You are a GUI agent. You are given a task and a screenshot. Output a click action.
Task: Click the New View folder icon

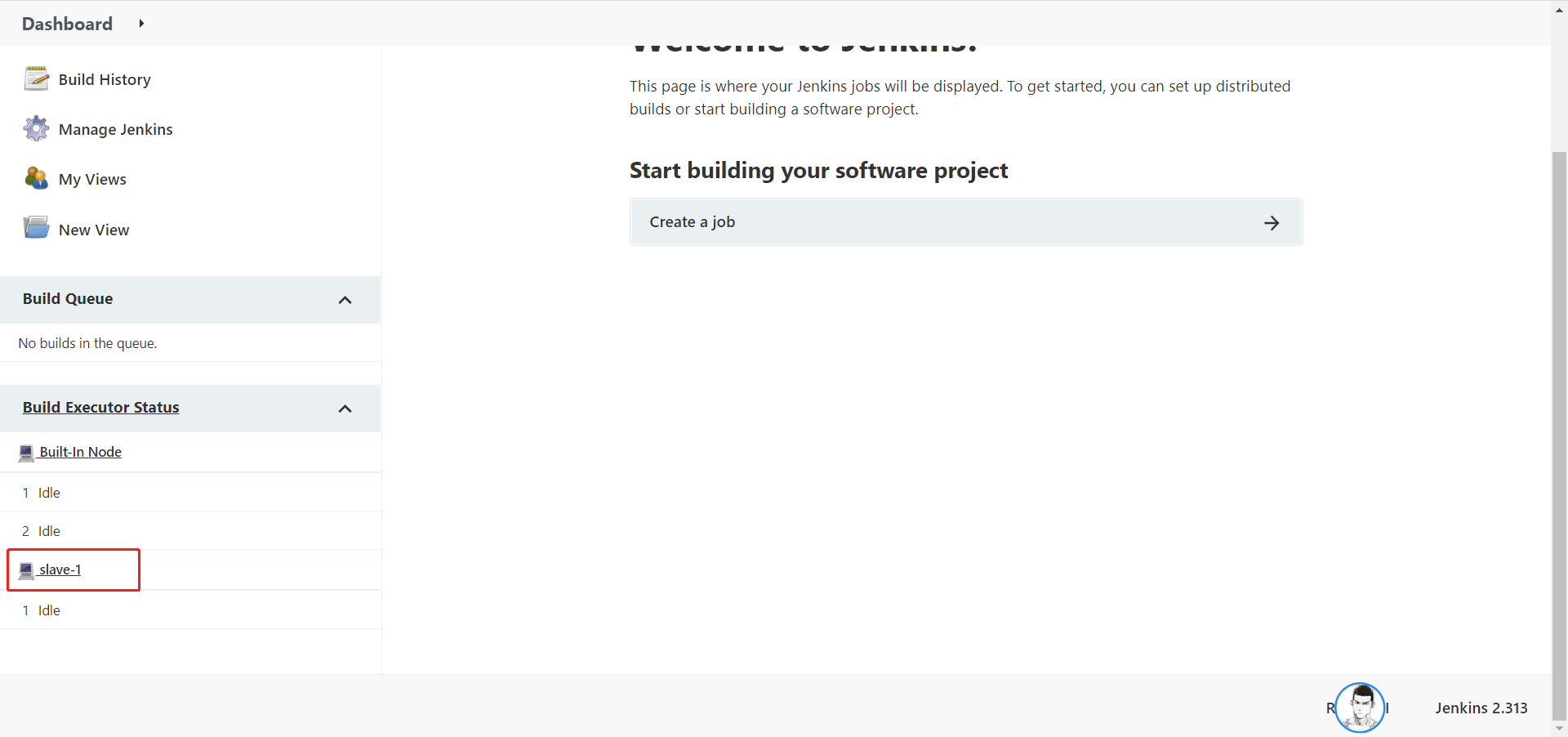click(x=36, y=228)
